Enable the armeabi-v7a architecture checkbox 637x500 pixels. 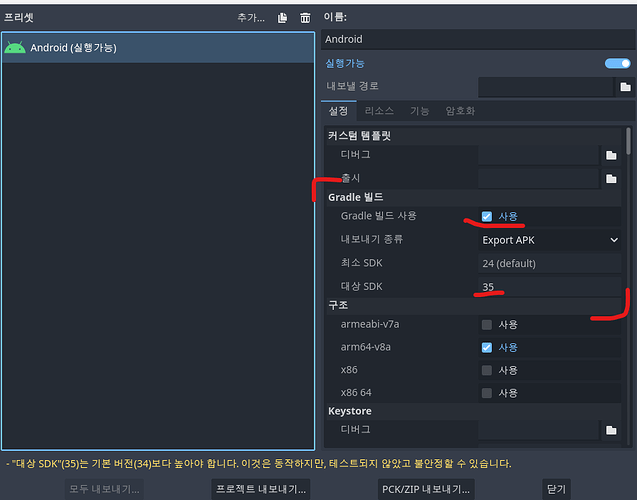pyautogui.click(x=487, y=325)
